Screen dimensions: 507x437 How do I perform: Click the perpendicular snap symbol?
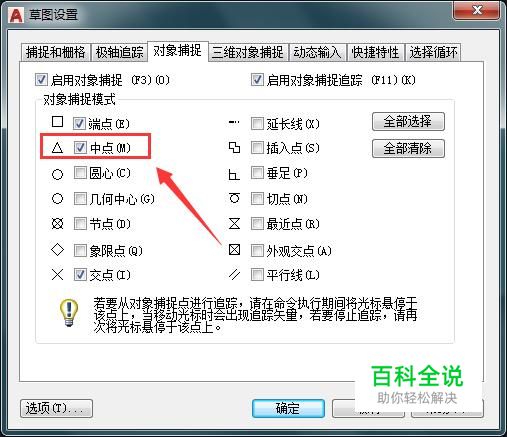pos(234,174)
